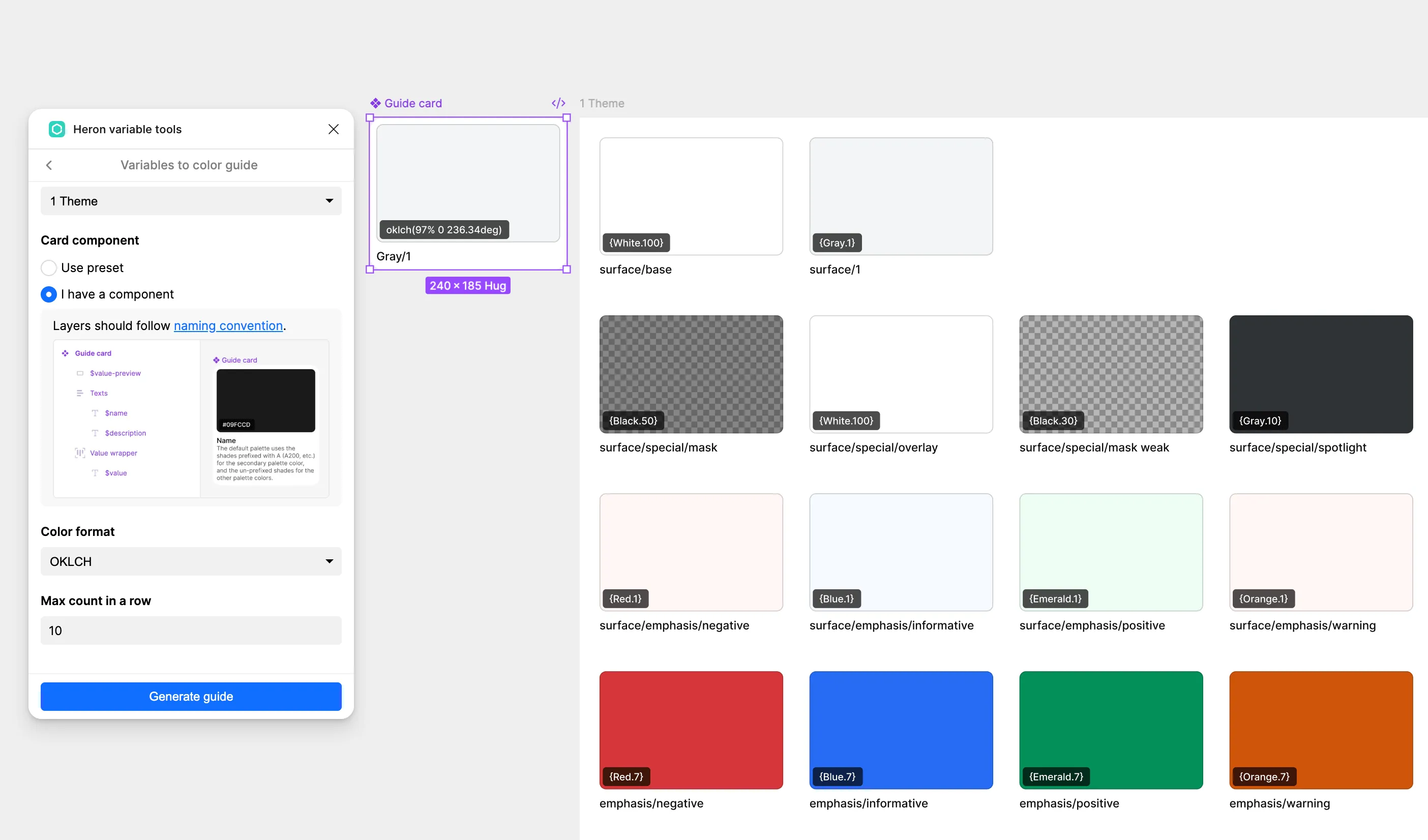1428x840 pixels.
Task: Click the Heron variable tools logo icon
Action: (x=56, y=129)
